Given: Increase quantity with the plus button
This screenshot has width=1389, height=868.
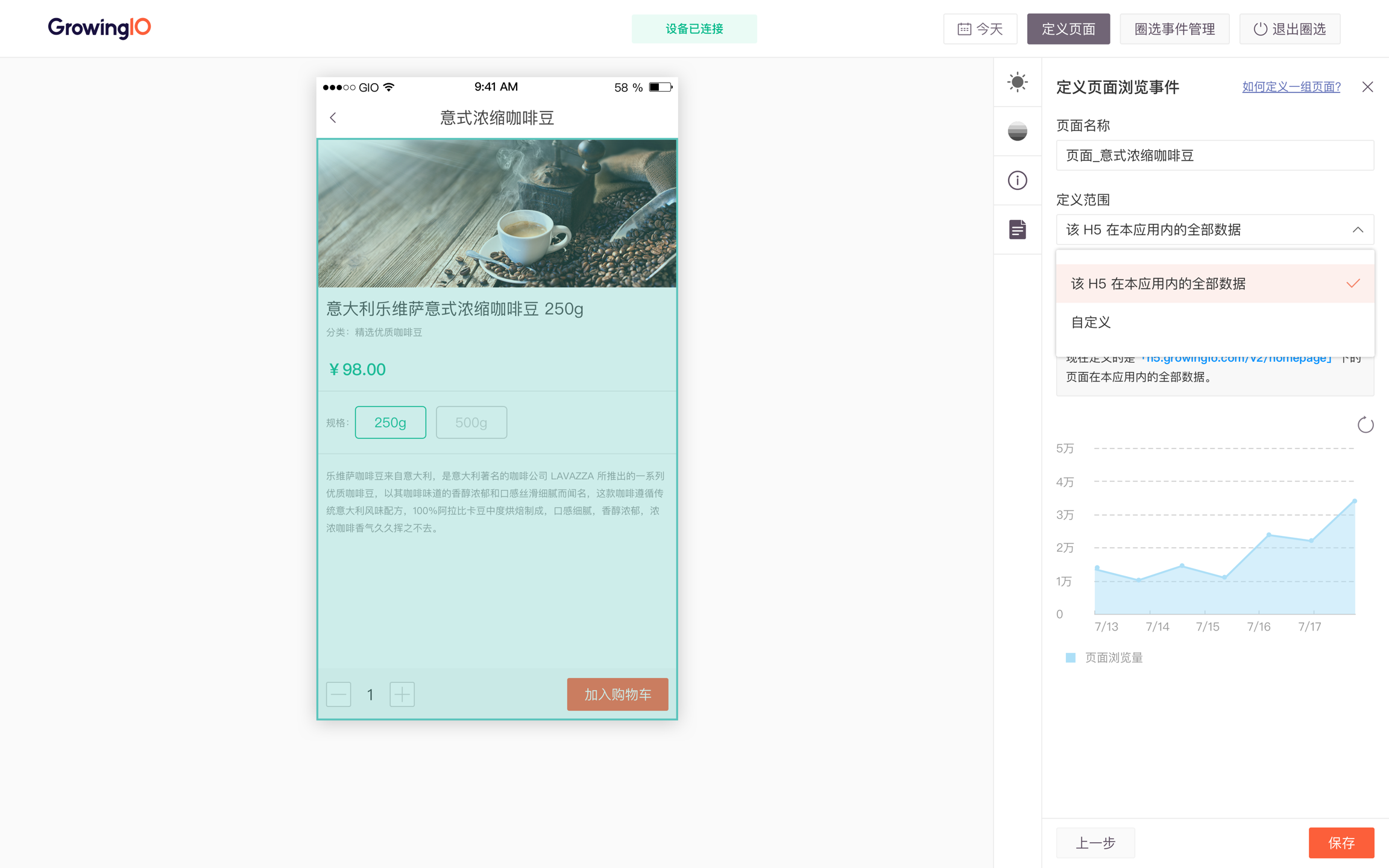Looking at the screenshot, I should click(x=402, y=694).
